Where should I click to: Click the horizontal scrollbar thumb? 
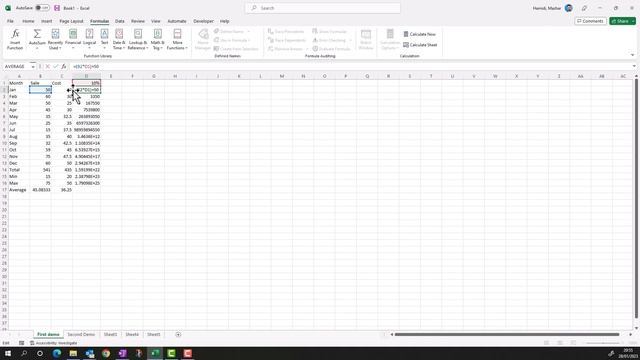507,335
